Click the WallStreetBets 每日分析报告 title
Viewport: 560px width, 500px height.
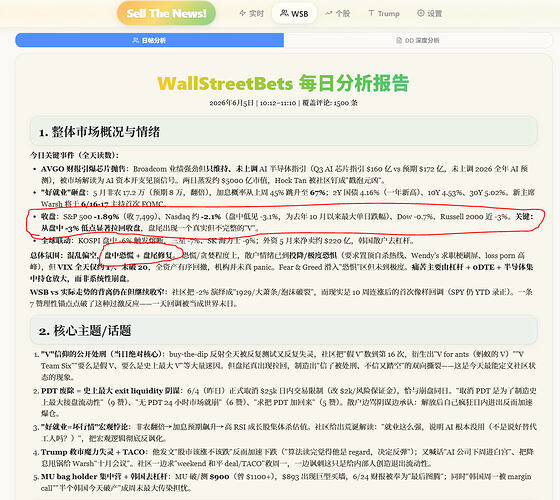tap(283, 83)
